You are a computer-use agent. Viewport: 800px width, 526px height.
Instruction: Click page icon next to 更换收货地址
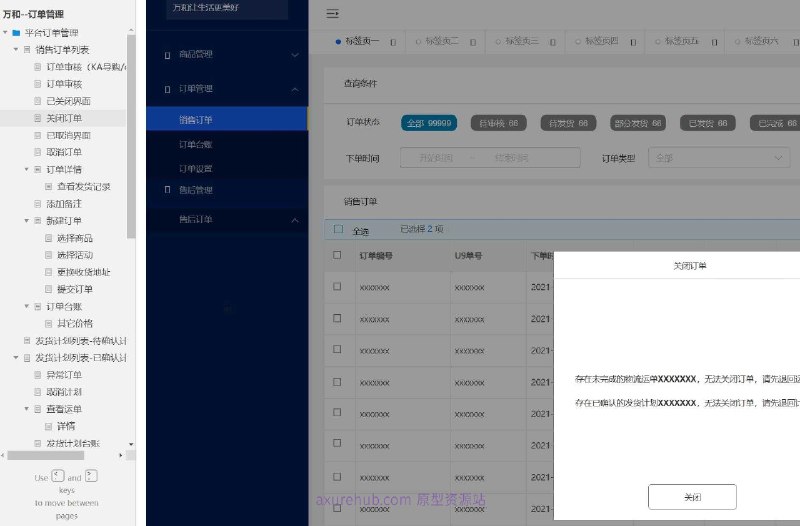tap(48, 272)
